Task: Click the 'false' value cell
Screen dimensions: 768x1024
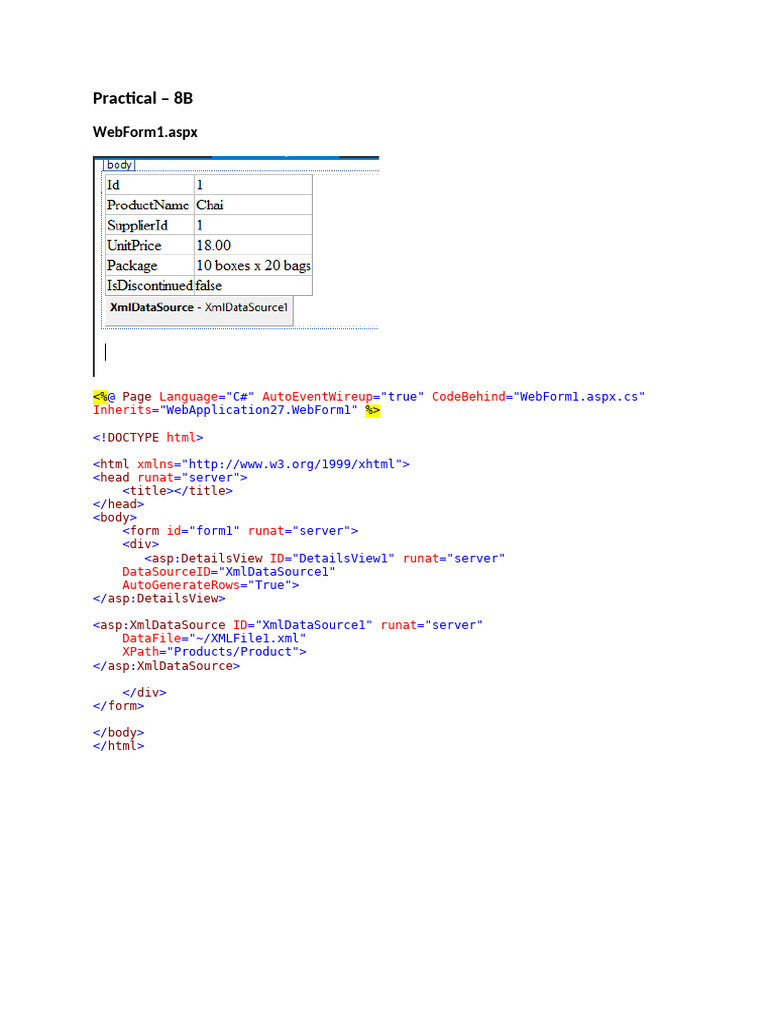Action: tap(253, 285)
